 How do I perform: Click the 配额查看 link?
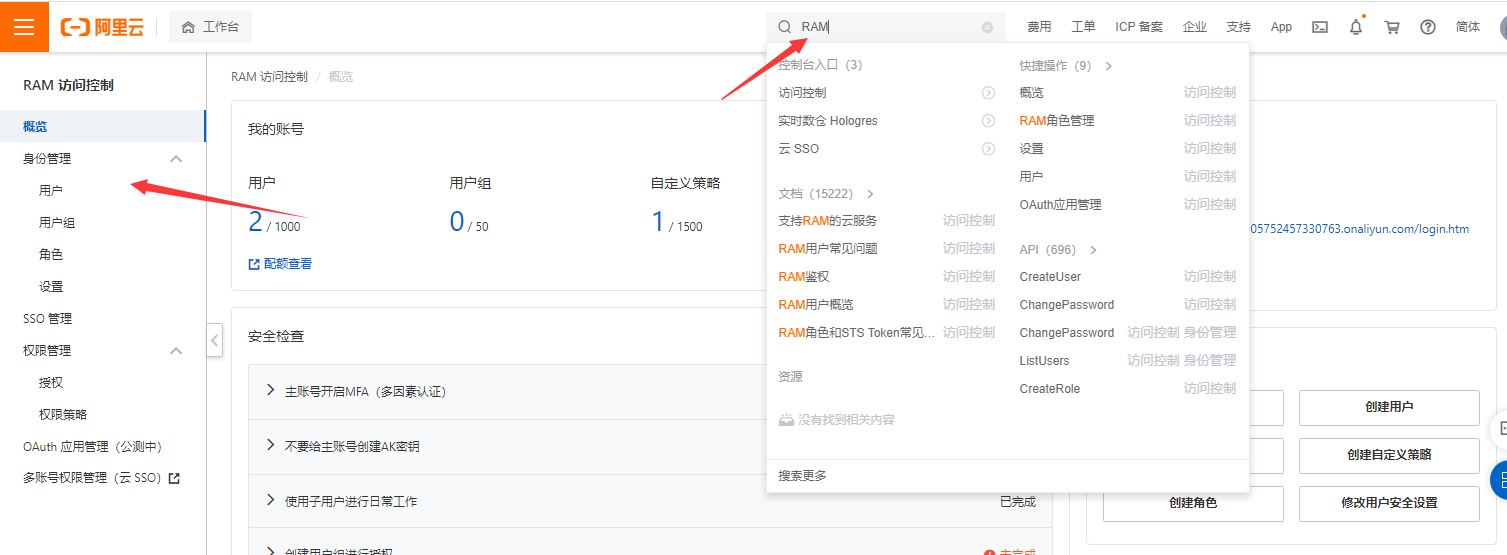[x=280, y=264]
